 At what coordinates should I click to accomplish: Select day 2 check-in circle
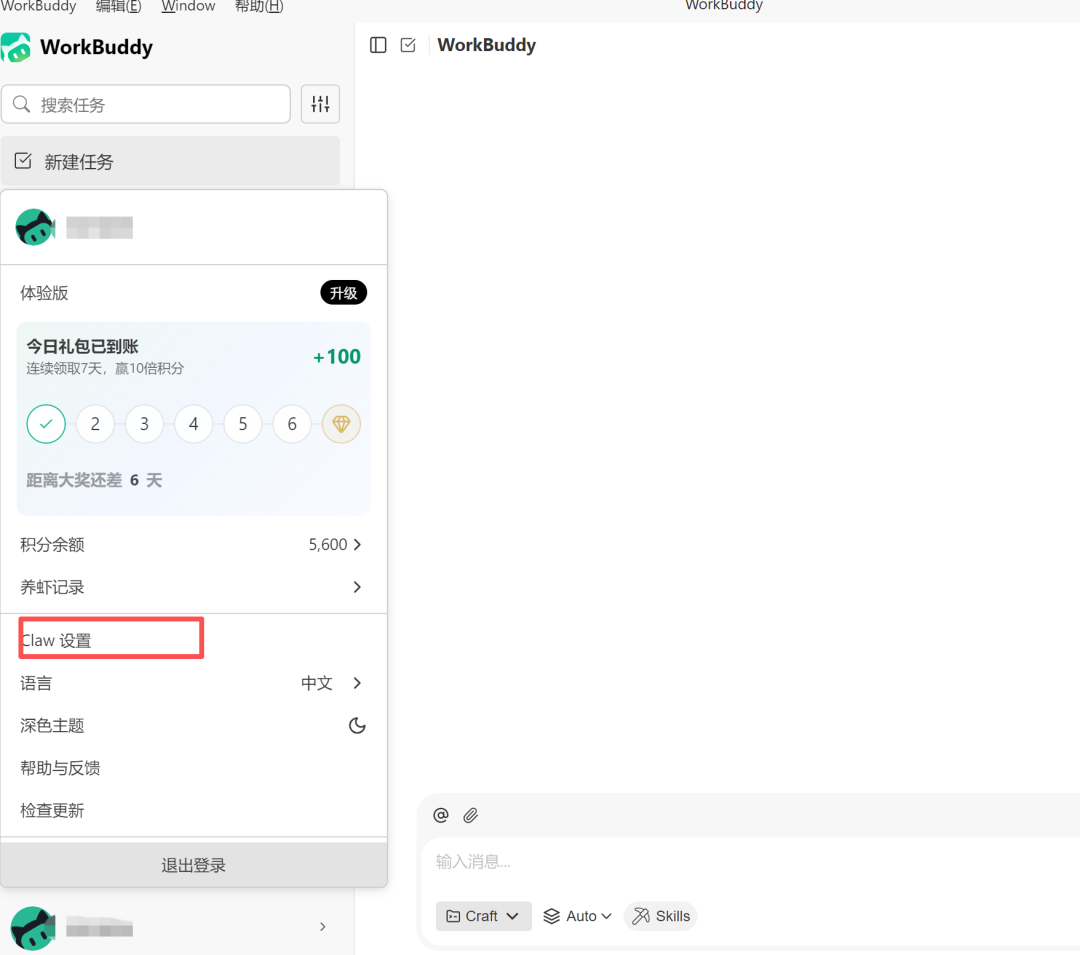click(95, 424)
